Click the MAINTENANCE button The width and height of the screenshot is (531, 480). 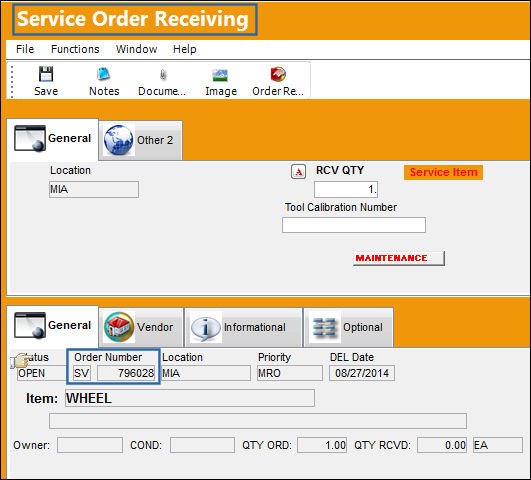[x=399, y=258]
